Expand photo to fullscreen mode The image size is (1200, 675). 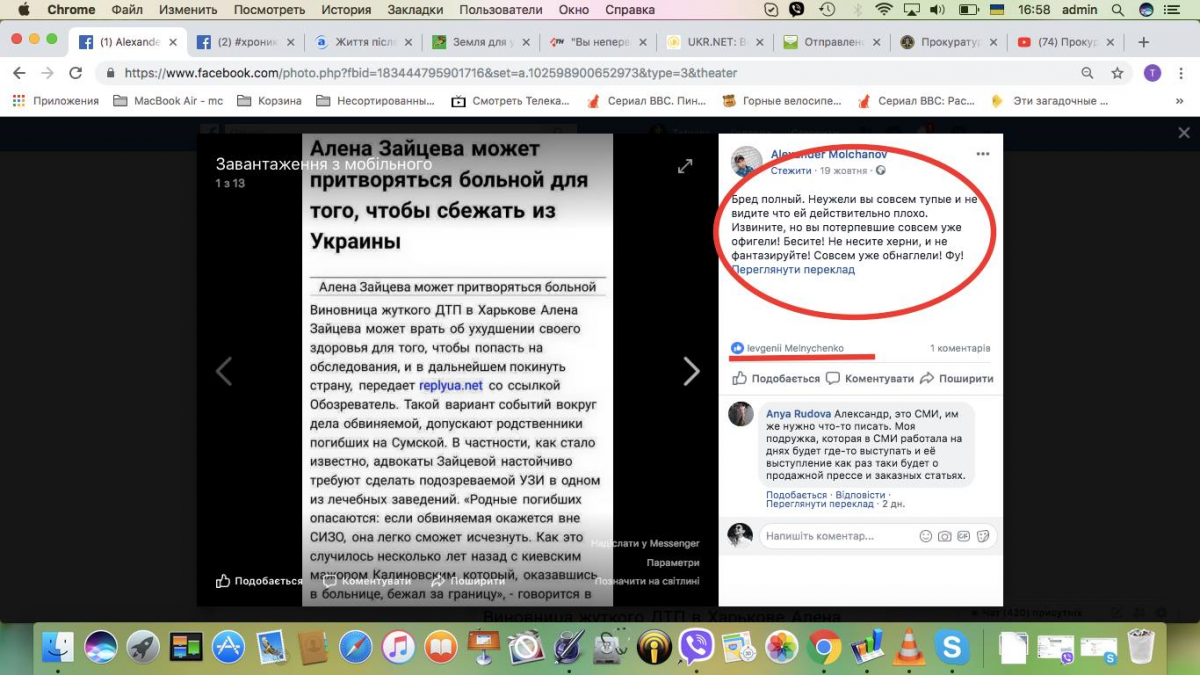coord(685,167)
